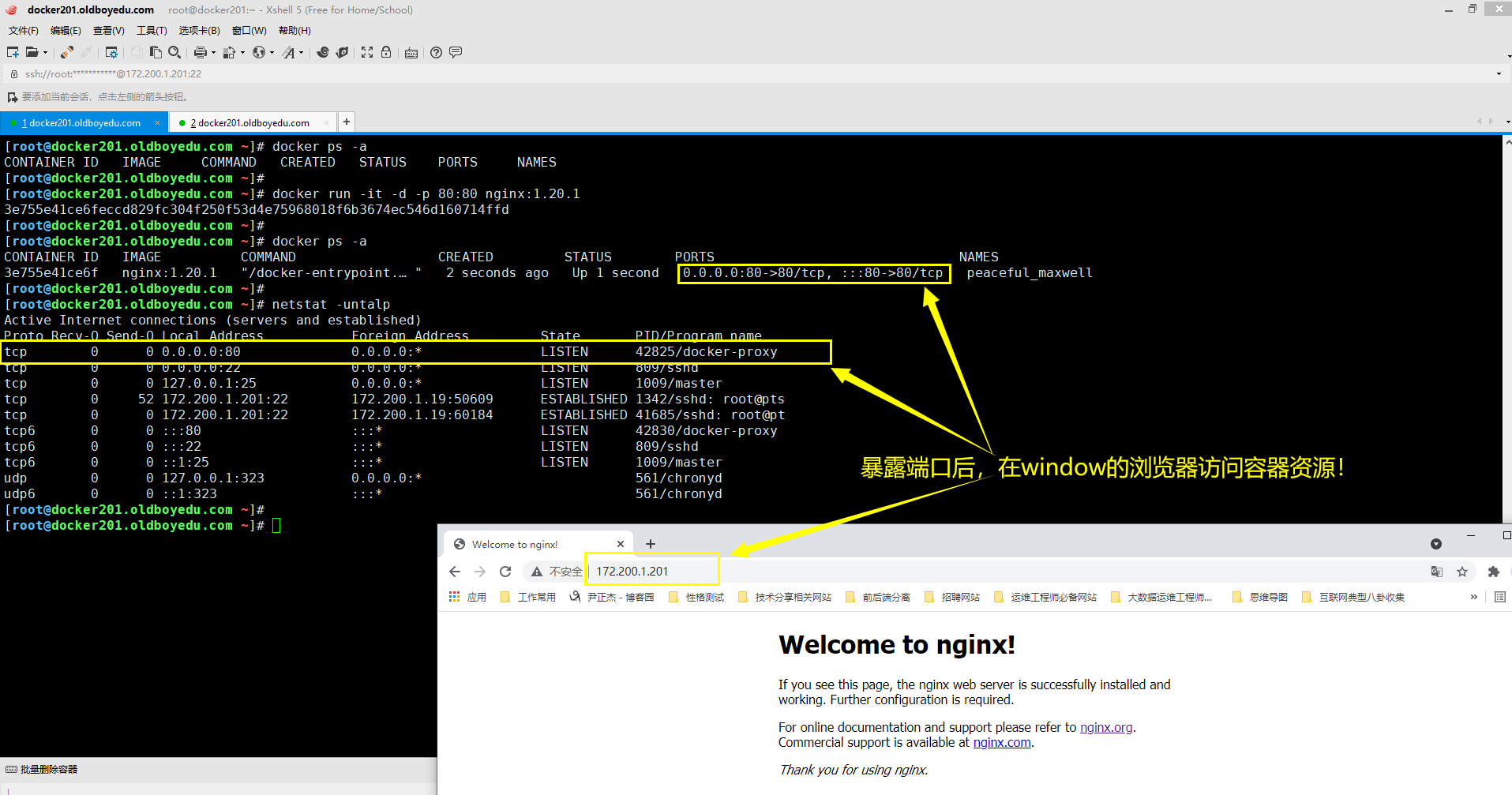Expand the font settings dropdown arrow

pos(302,53)
